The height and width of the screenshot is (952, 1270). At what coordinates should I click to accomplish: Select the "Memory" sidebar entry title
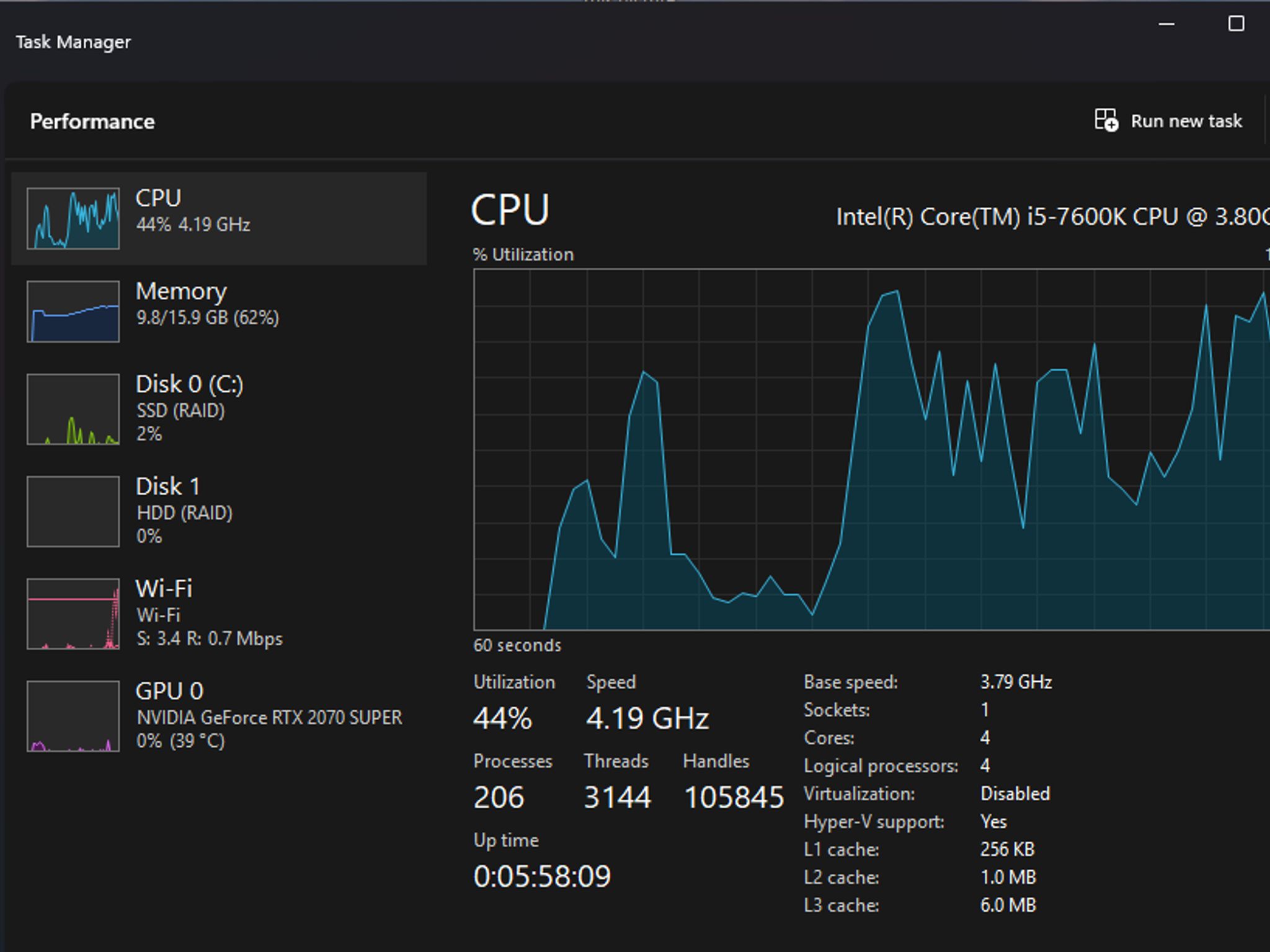pyautogui.click(x=181, y=291)
